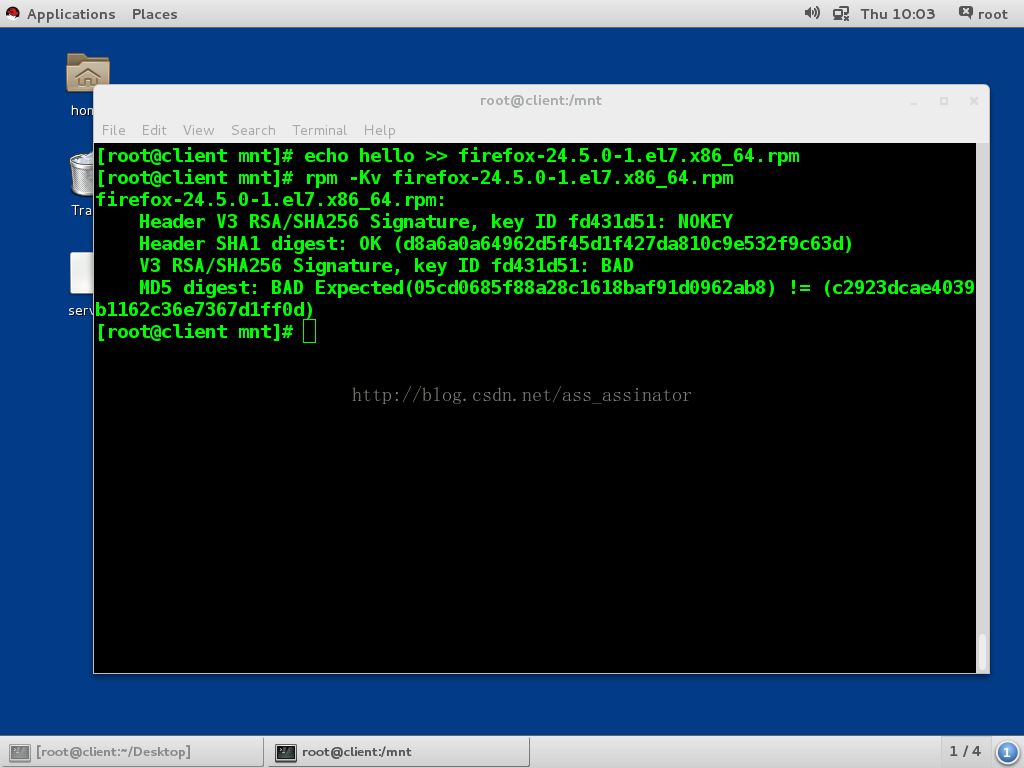Open the volume speaker icon in the top panel
Viewport: 1024px width, 768px height.
812,13
